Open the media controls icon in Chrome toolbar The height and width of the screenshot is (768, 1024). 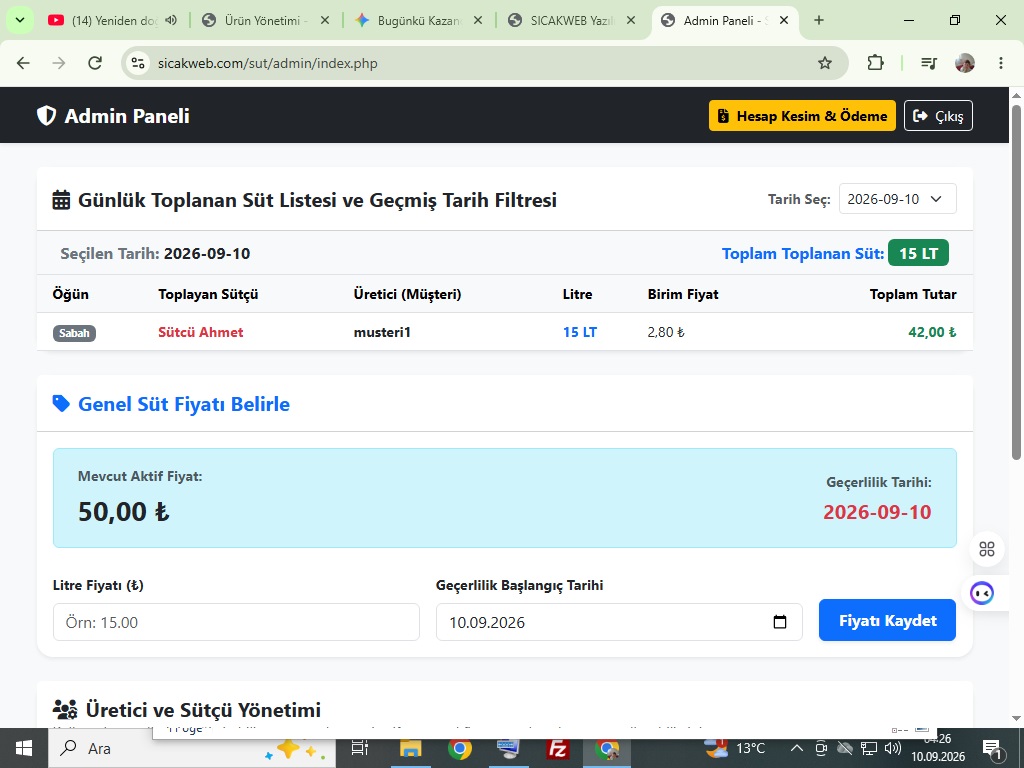click(x=929, y=63)
